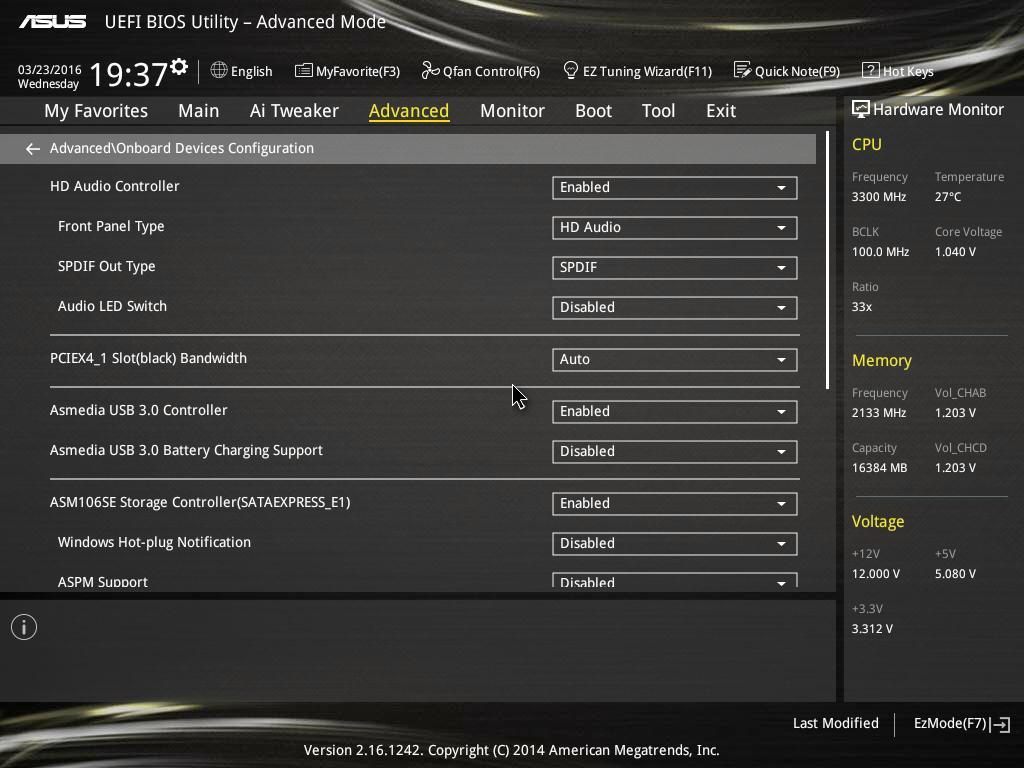Image resolution: width=1024 pixels, height=768 pixels.
Task: Open HD Audio Controller dropdown
Action: click(x=674, y=187)
